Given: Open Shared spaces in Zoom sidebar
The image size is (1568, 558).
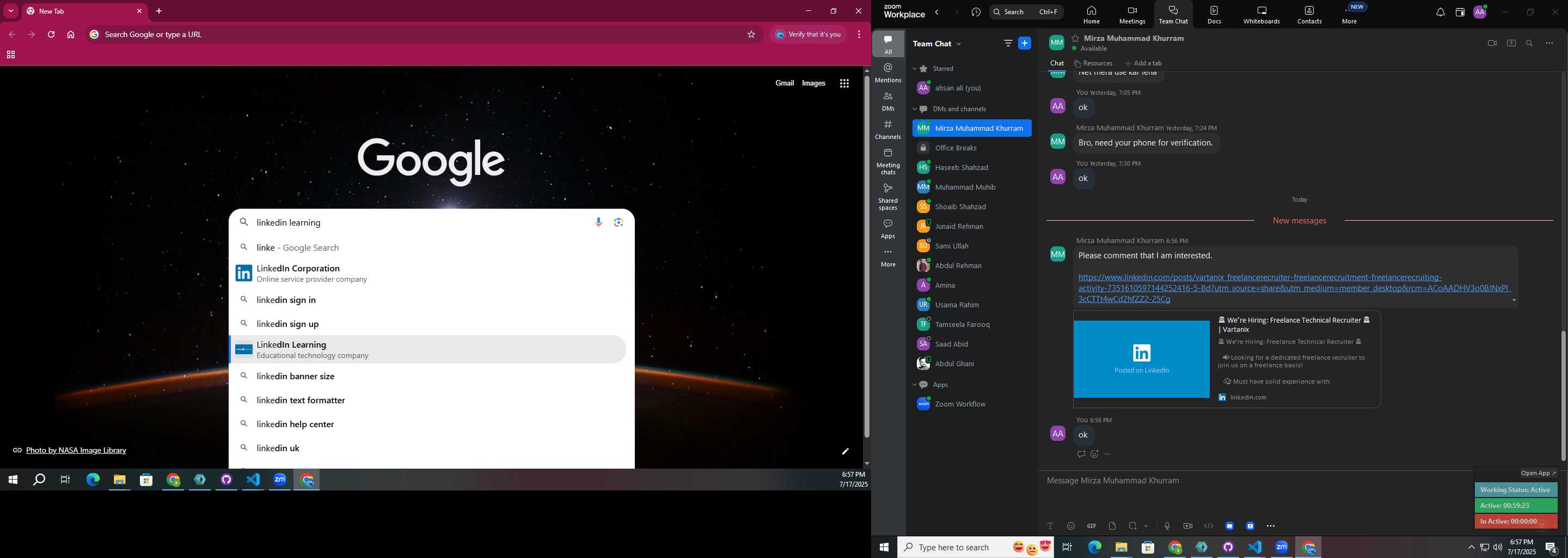Looking at the screenshot, I should coord(888,197).
